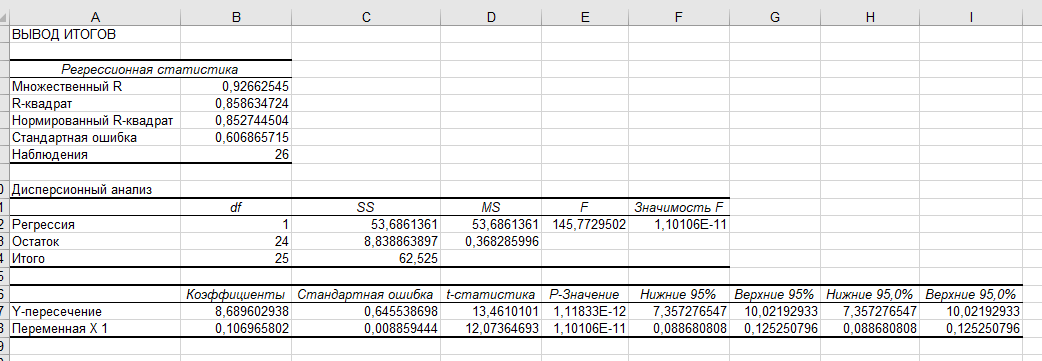Viewport: 1042px width, 361px height.
Task: Select the residual SS value 8,838863897
Action: tap(365, 241)
